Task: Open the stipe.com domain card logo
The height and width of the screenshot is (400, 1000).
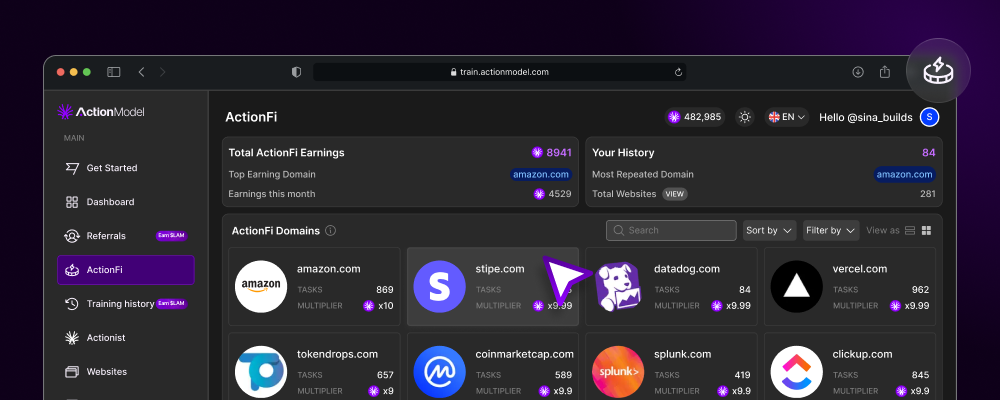Action: [439, 286]
